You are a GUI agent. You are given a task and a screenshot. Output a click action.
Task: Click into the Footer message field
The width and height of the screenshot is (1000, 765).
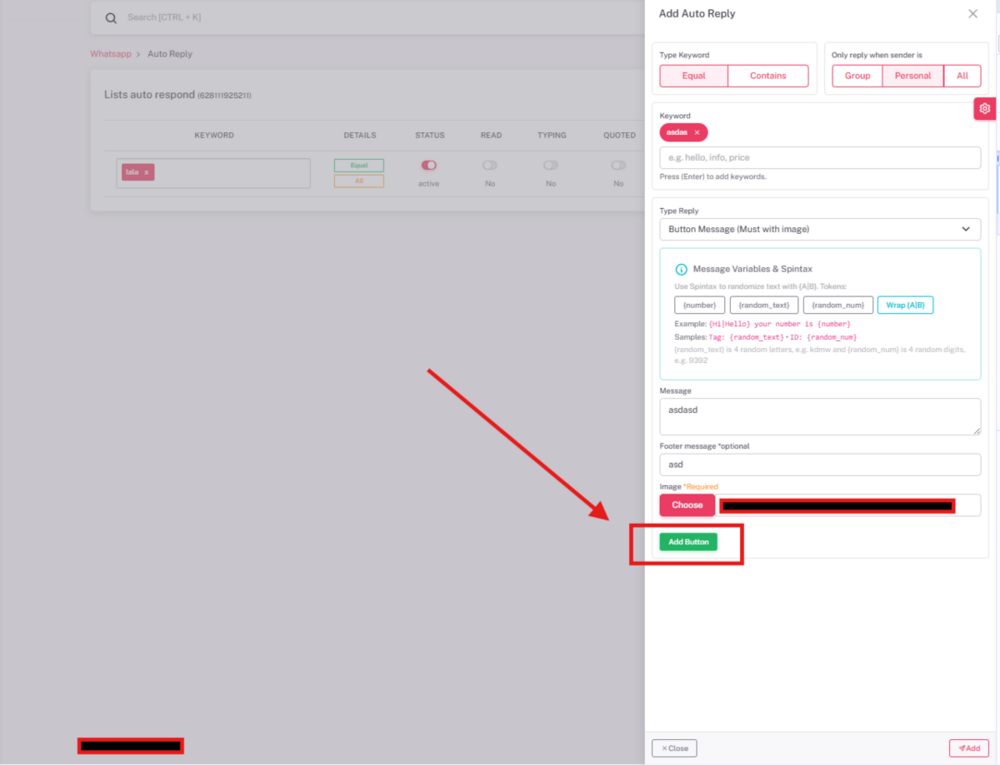819,465
